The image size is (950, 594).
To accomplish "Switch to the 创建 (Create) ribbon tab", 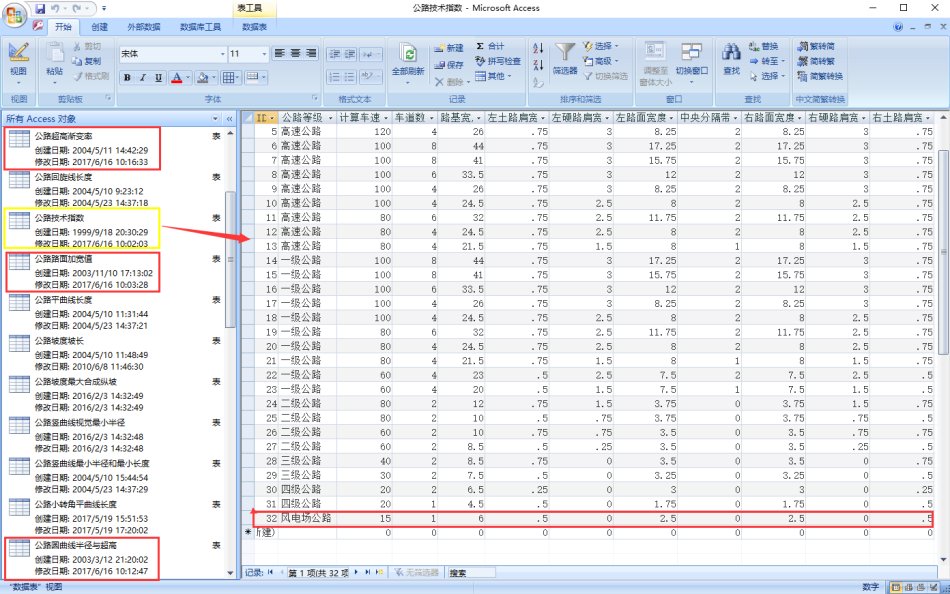I will coord(100,27).
